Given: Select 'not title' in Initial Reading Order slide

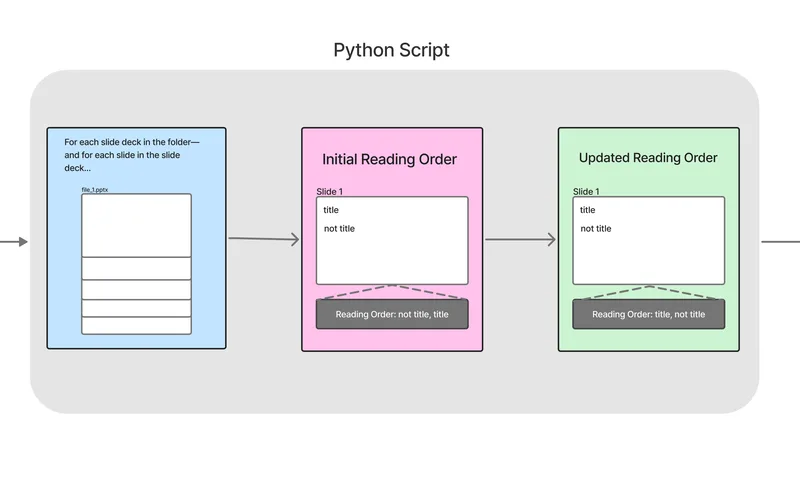Looking at the screenshot, I should click(339, 229).
